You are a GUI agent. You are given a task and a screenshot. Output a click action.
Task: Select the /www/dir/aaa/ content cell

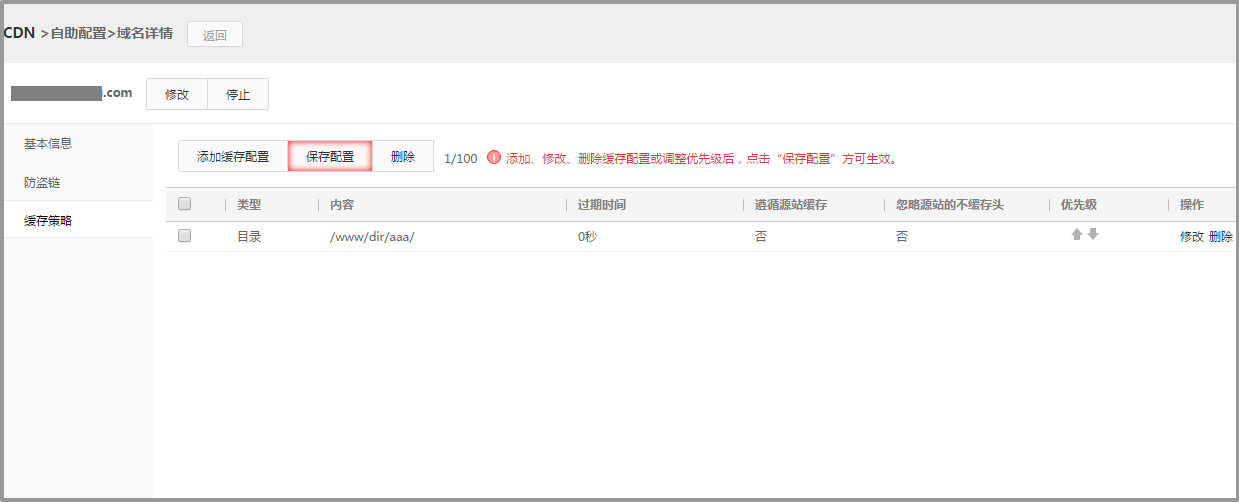pos(371,237)
